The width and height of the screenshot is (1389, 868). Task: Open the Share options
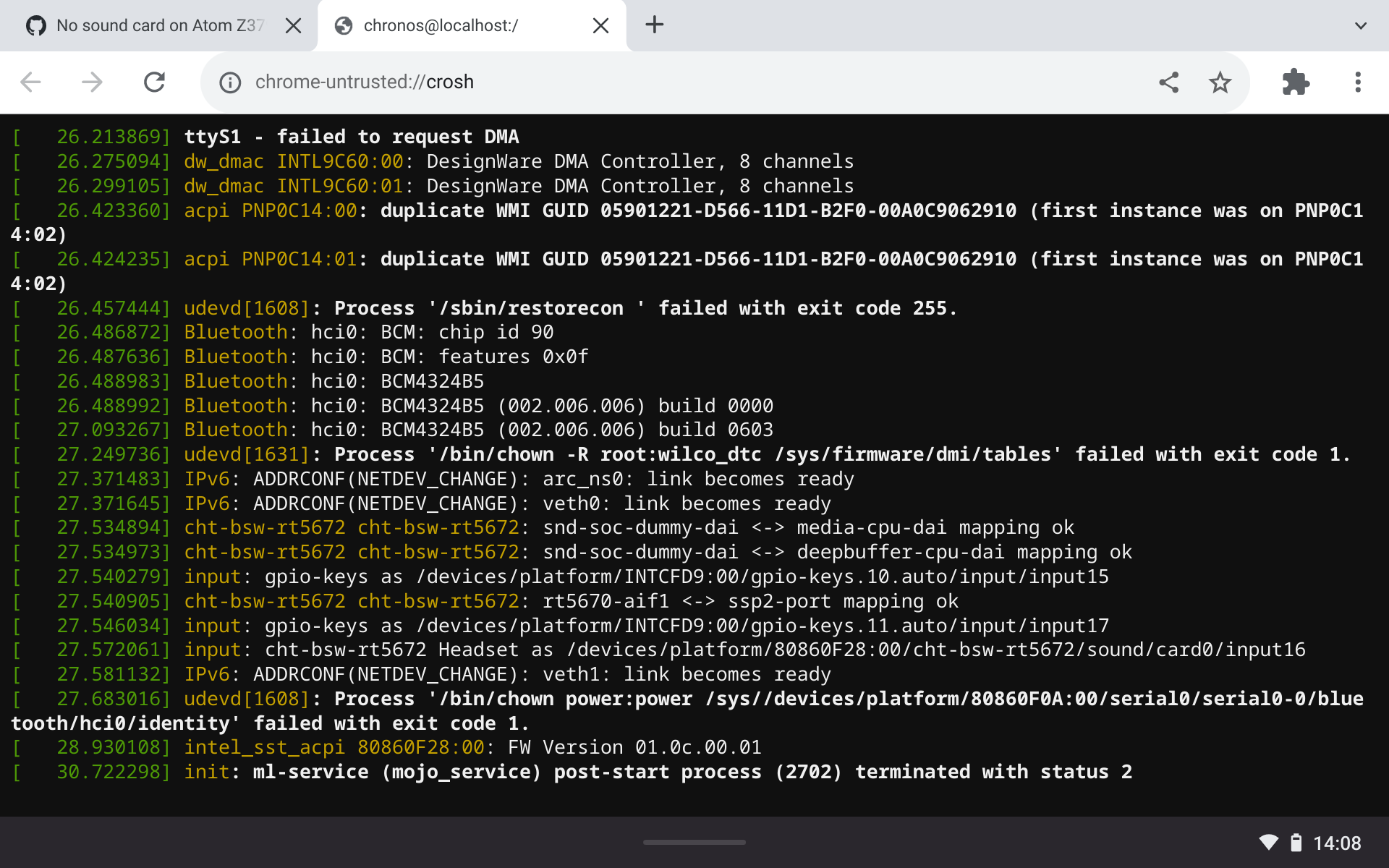(1169, 82)
